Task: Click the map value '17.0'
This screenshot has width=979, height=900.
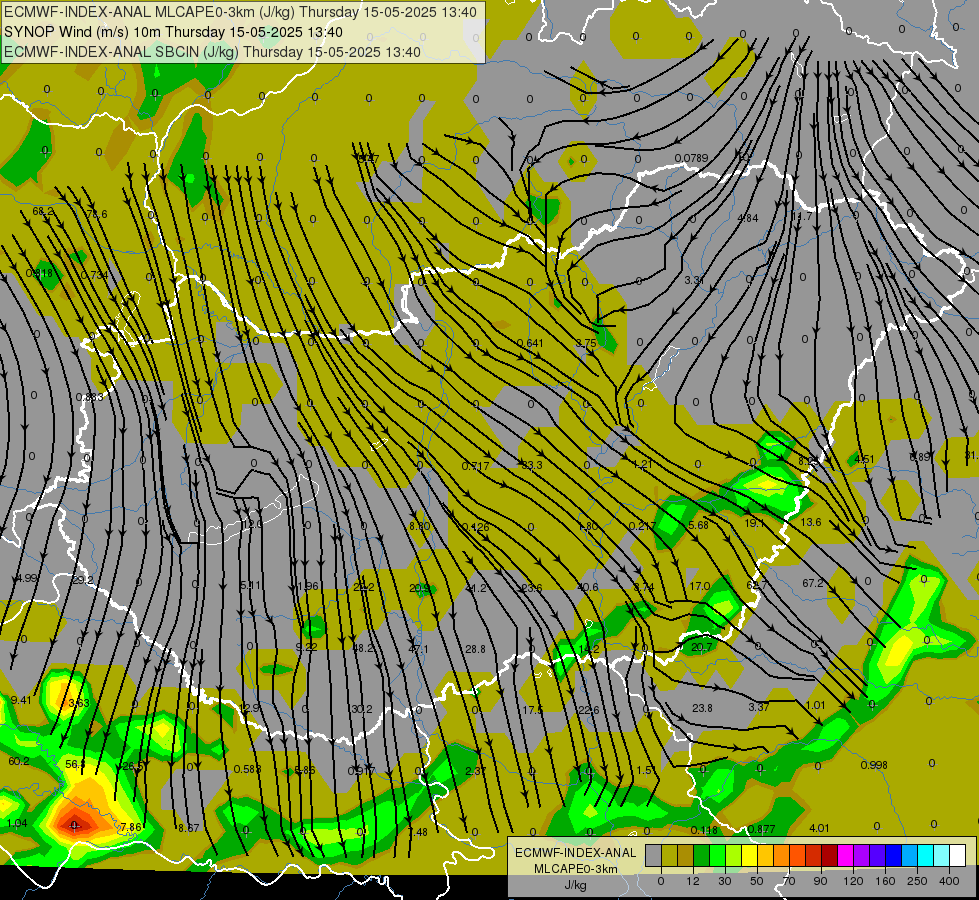Action: click(700, 586)
